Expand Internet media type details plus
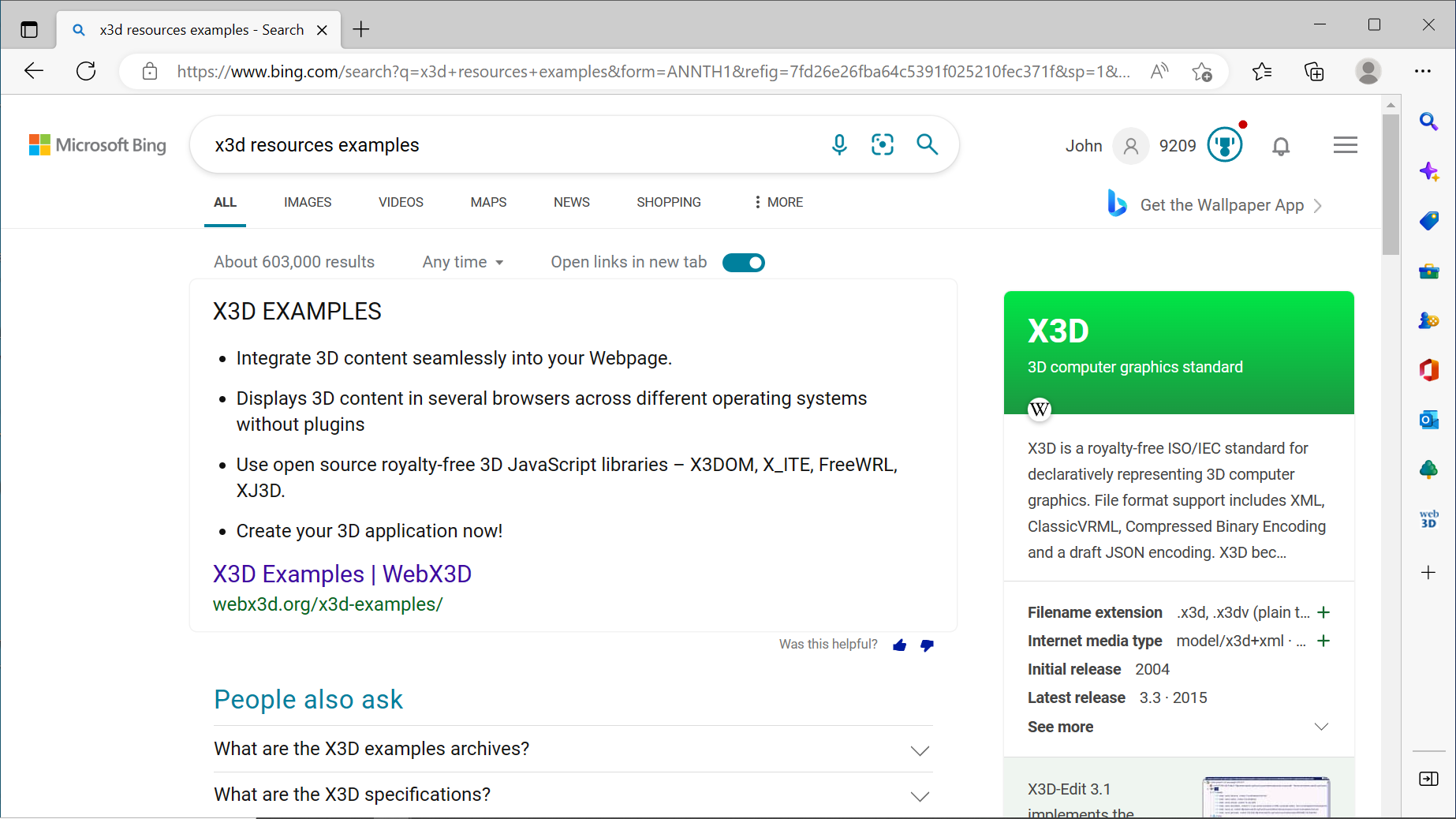 (1323, 641)
